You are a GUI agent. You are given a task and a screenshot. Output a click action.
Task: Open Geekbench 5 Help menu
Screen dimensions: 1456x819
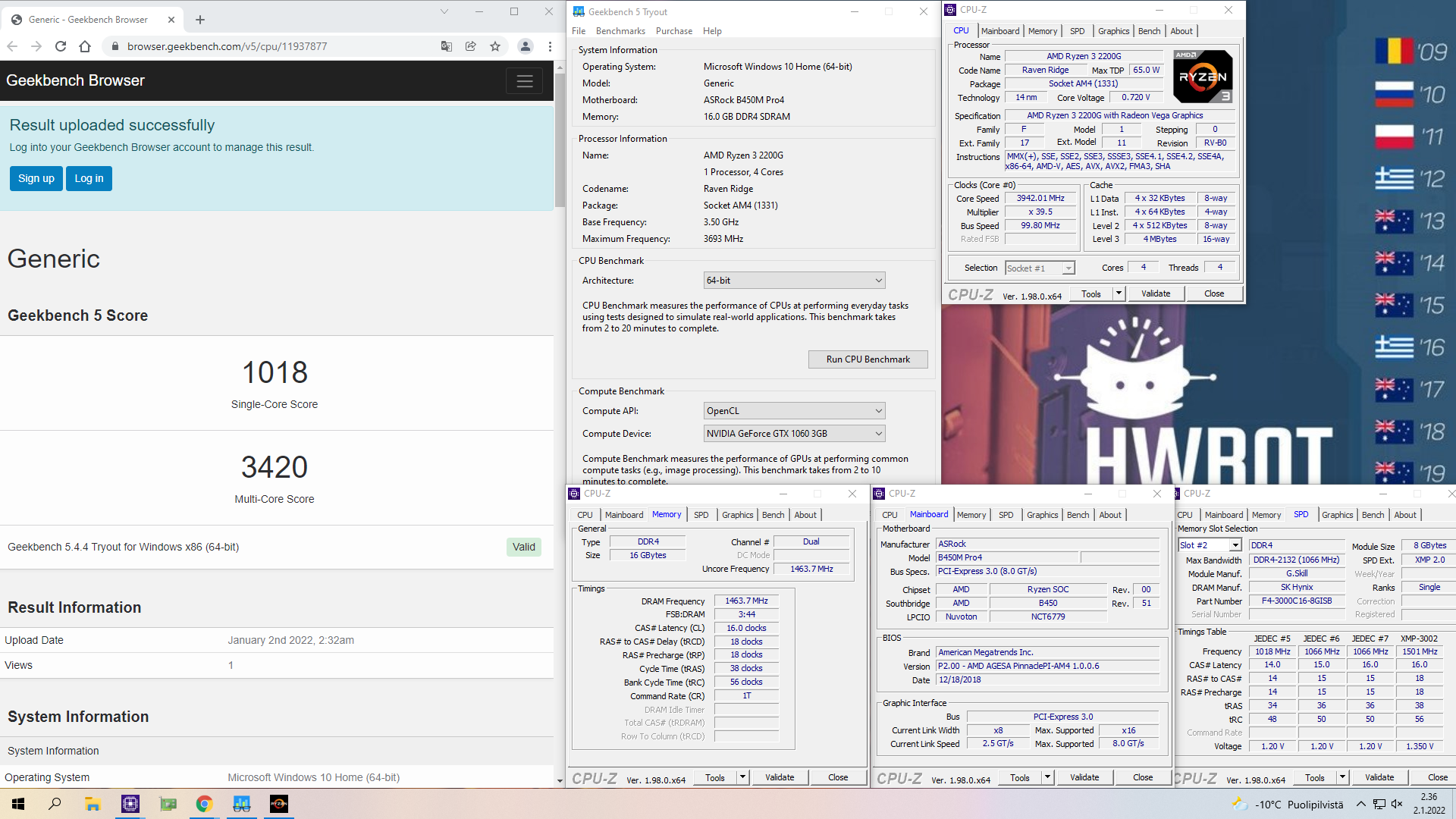[712, 31]
